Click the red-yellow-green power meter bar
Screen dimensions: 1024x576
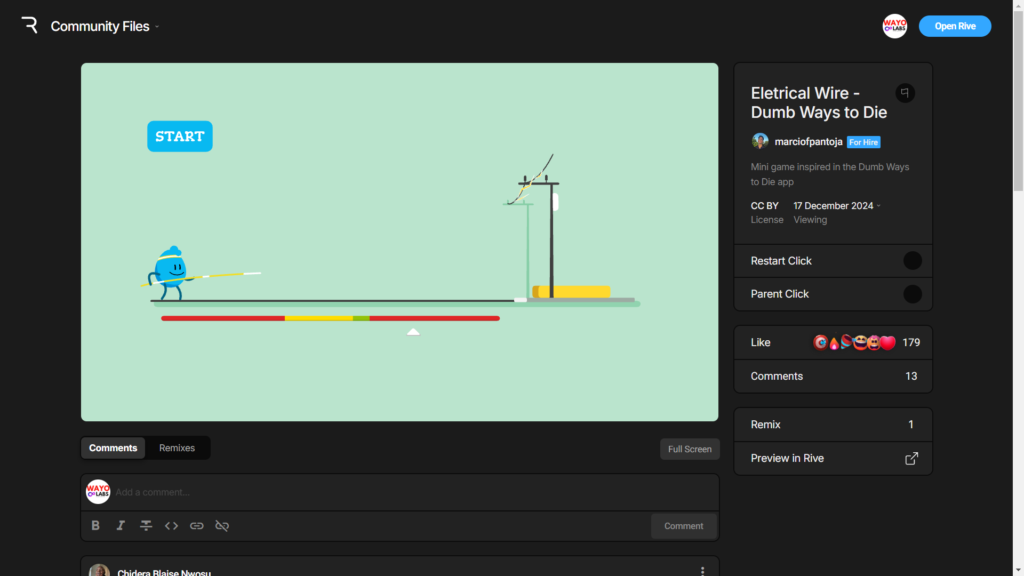point(330,318)
